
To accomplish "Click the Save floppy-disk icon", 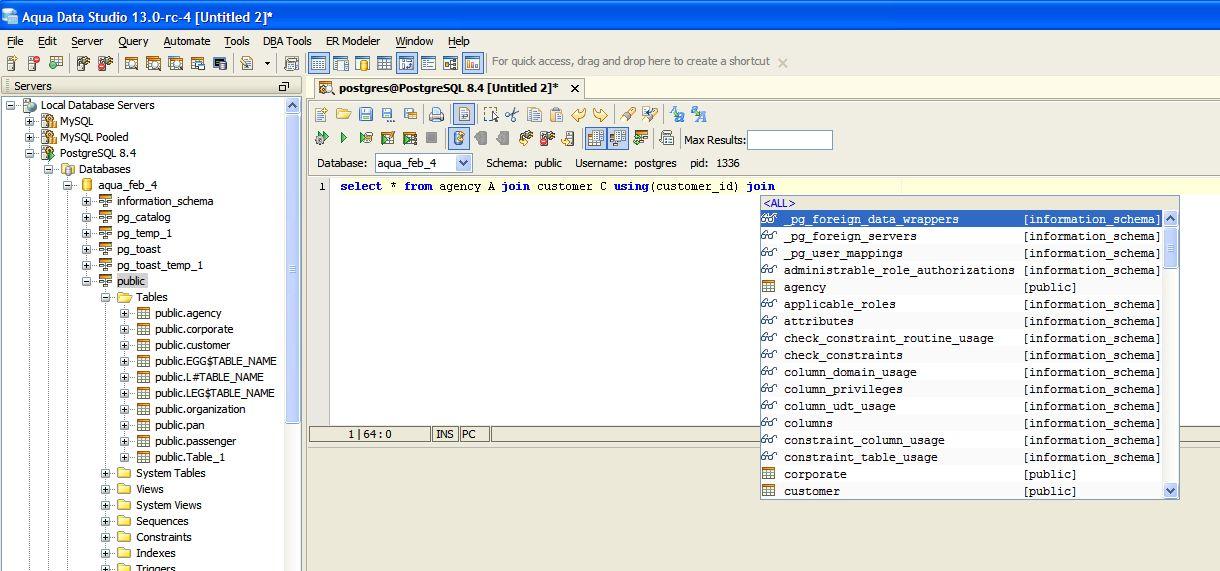I will point(366,114).
